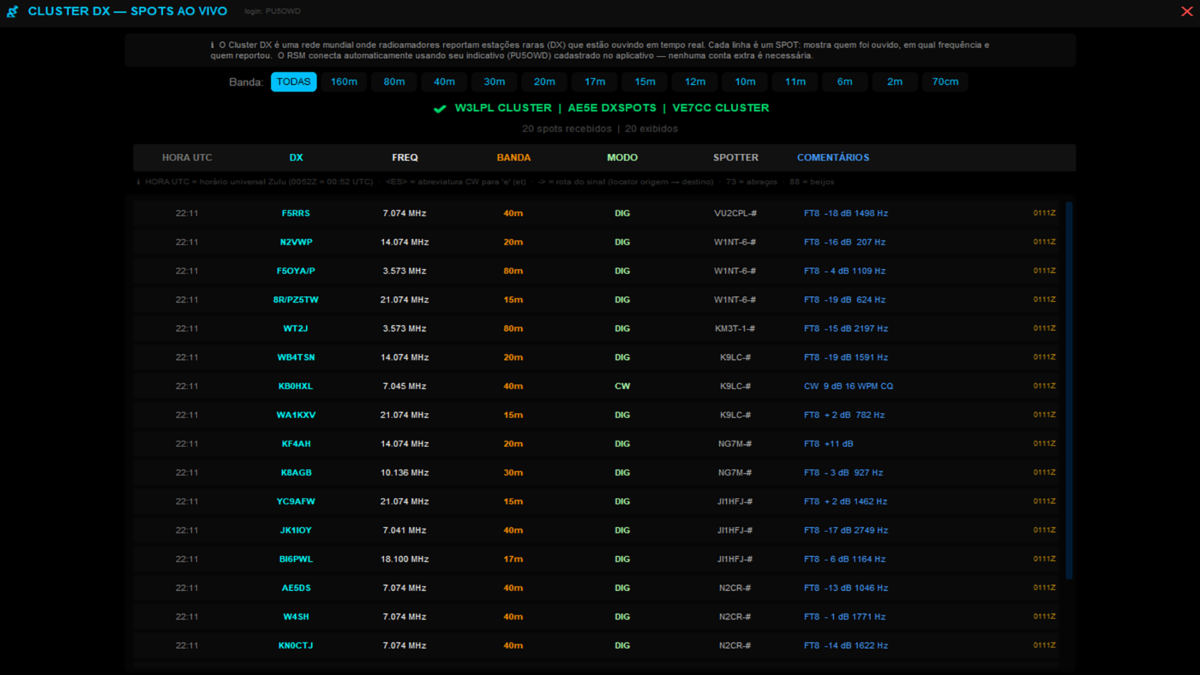Filter spots by the 40m band
This screenshot has height=675, width=1200.
[x=444, y=82]
